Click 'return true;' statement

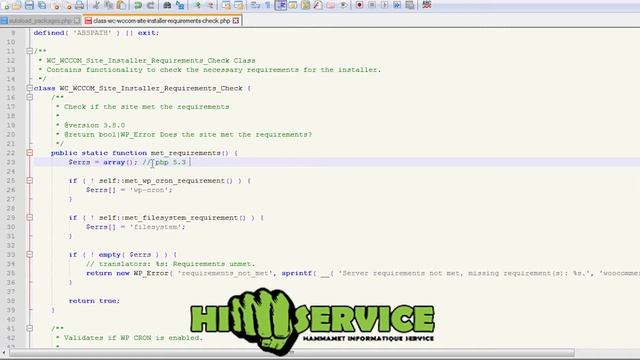click(x=94, y=301)
